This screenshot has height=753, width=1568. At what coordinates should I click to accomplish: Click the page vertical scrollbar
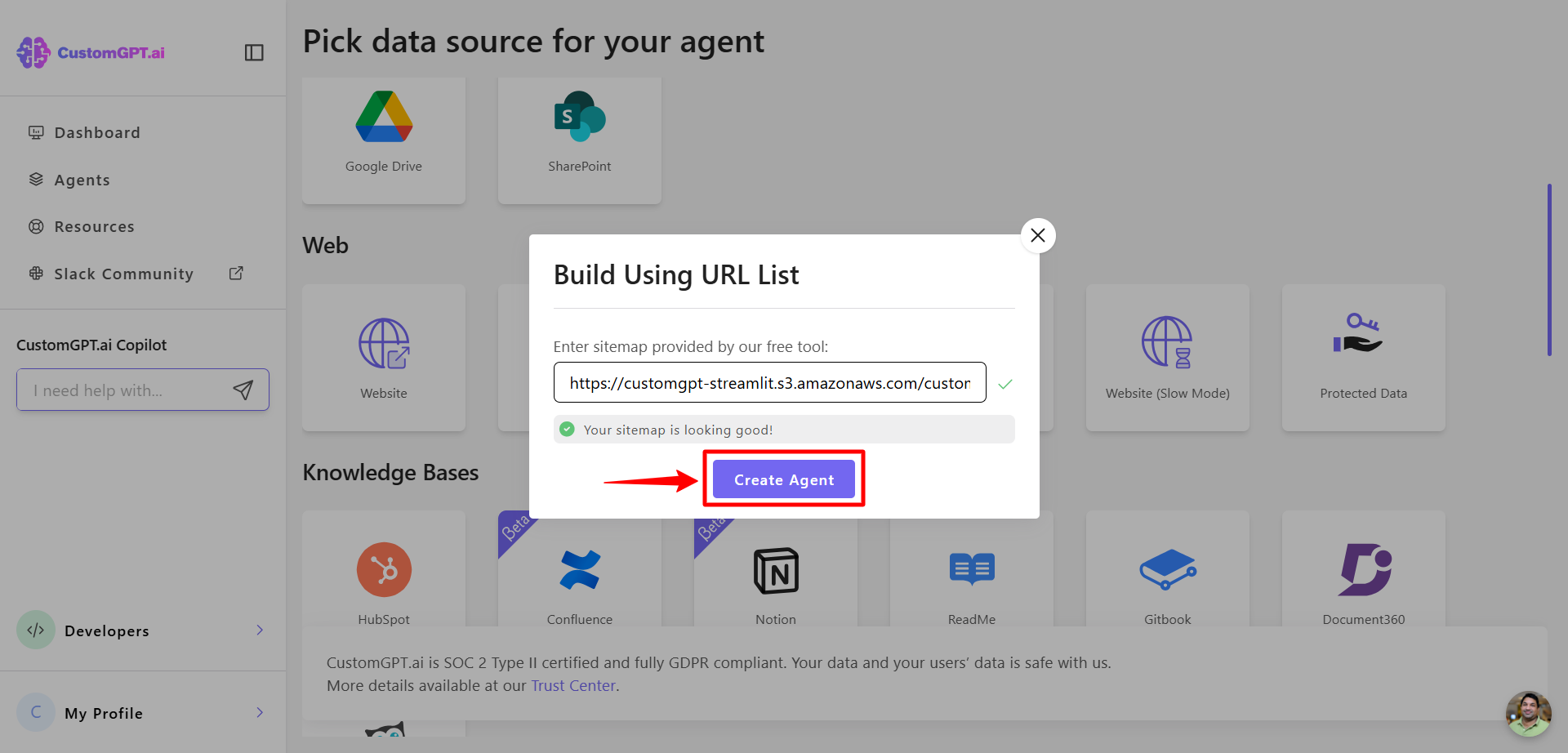click(1549, 270)
